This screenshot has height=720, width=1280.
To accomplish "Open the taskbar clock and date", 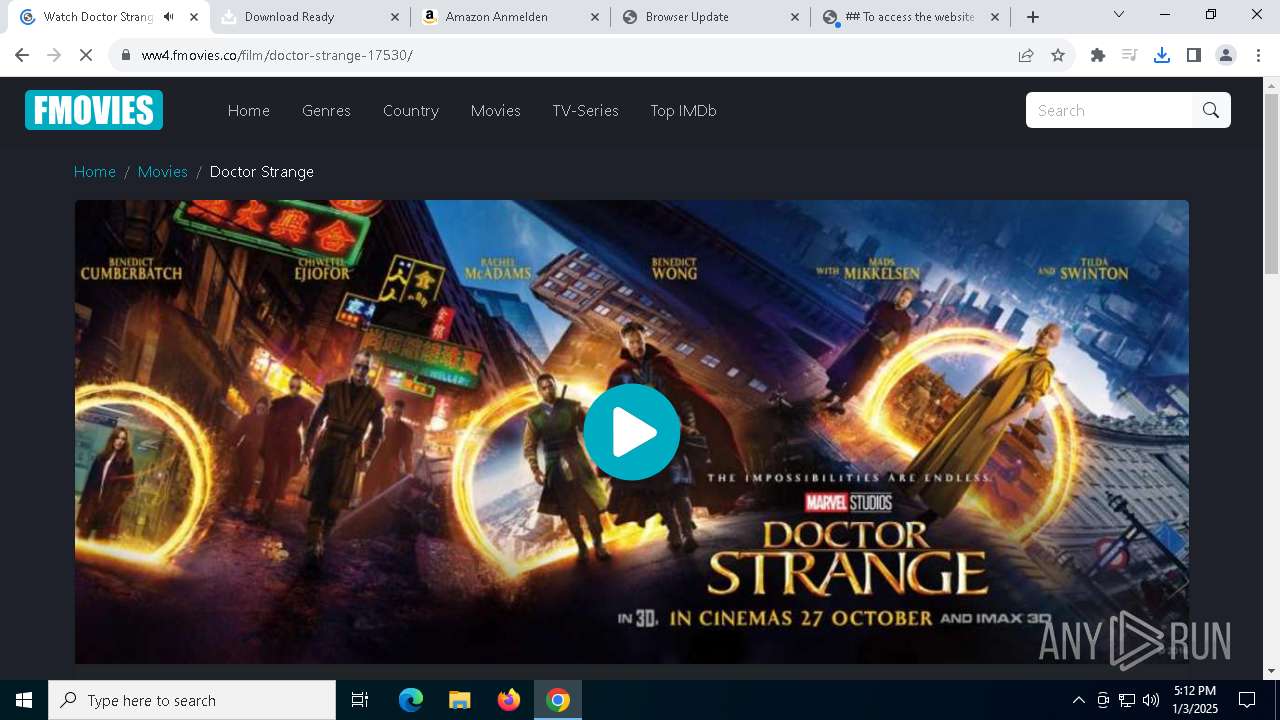I will pos(1195,700).
